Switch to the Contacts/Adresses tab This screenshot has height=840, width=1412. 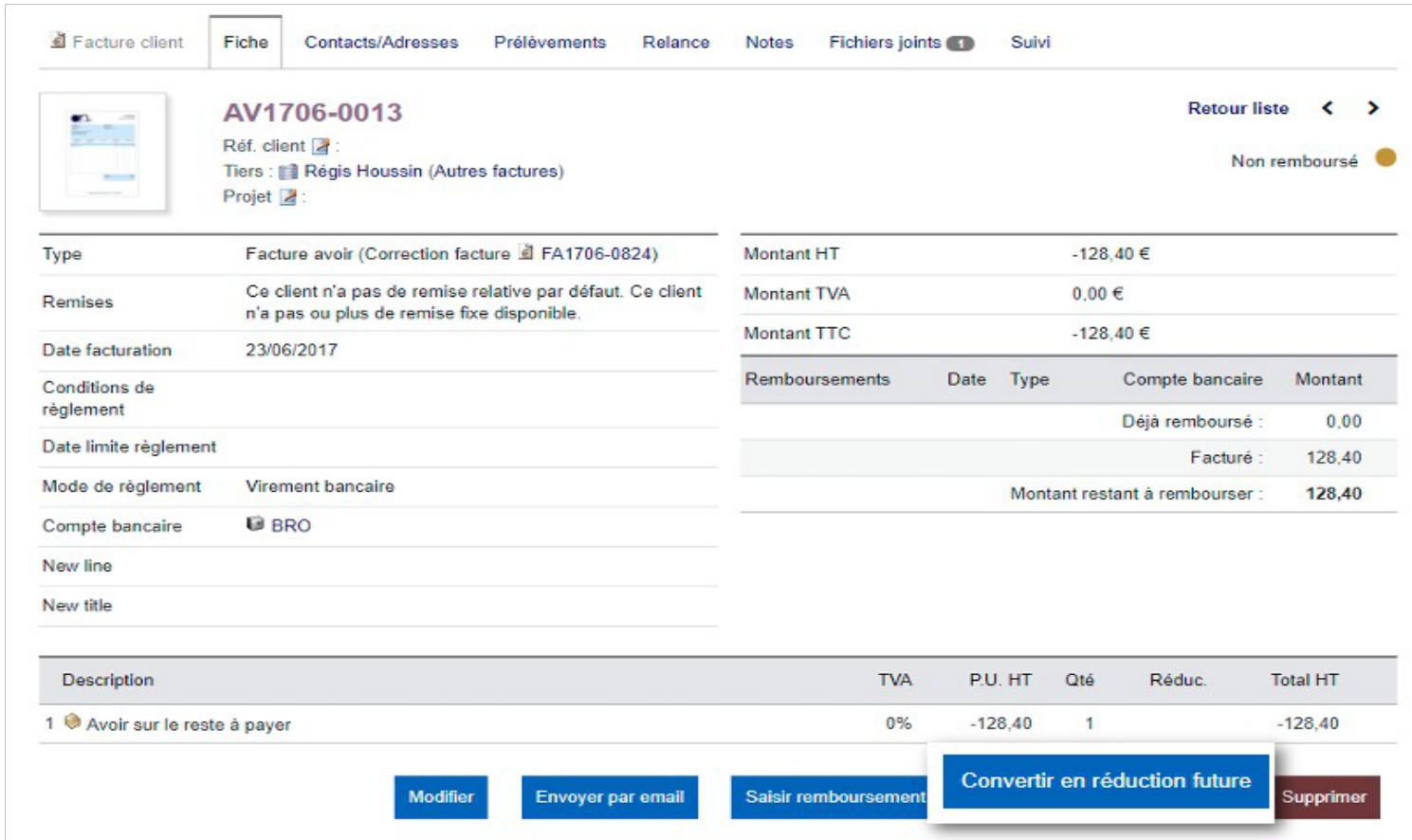tap(381, 43)
